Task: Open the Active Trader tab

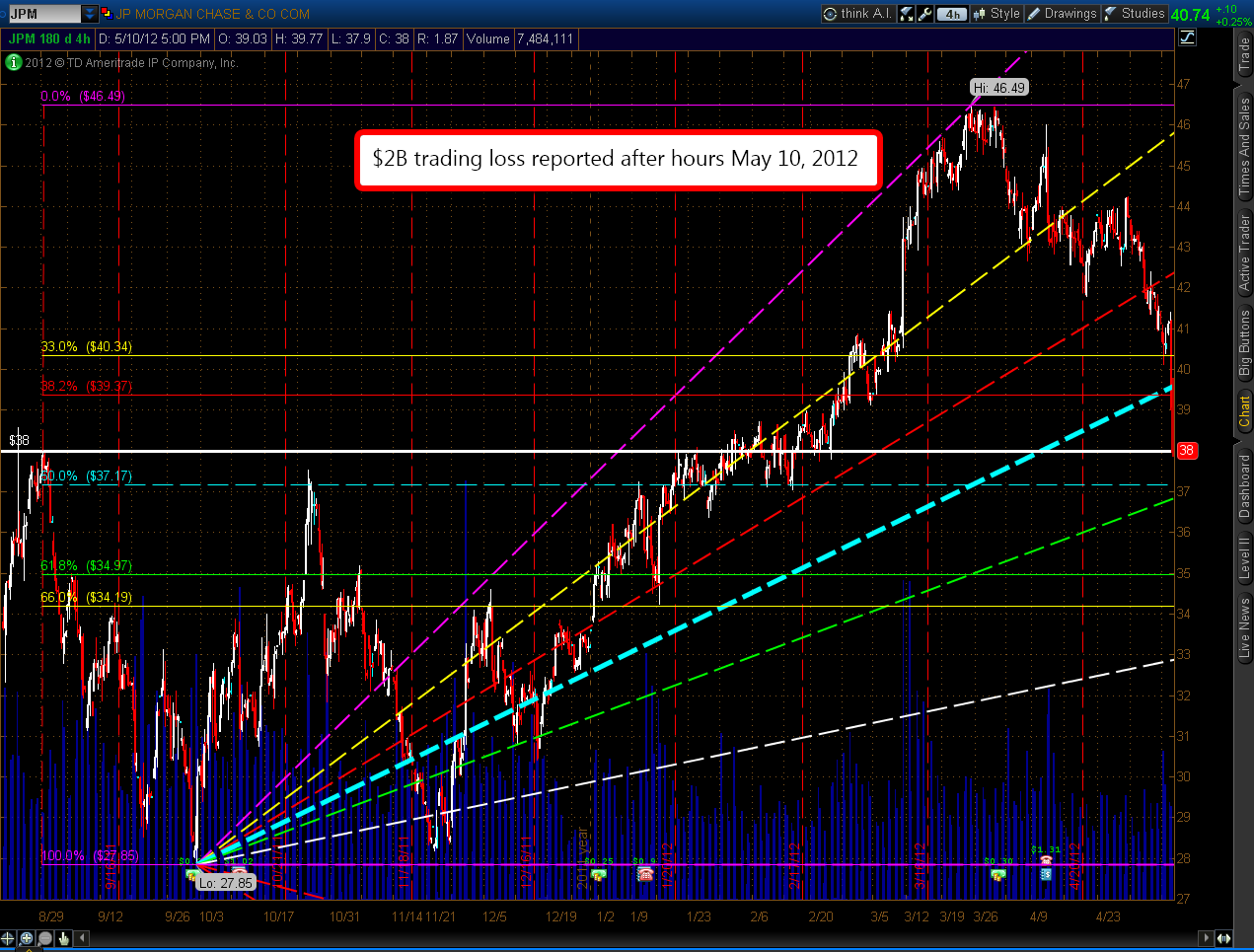Action: click(1244, 254)
